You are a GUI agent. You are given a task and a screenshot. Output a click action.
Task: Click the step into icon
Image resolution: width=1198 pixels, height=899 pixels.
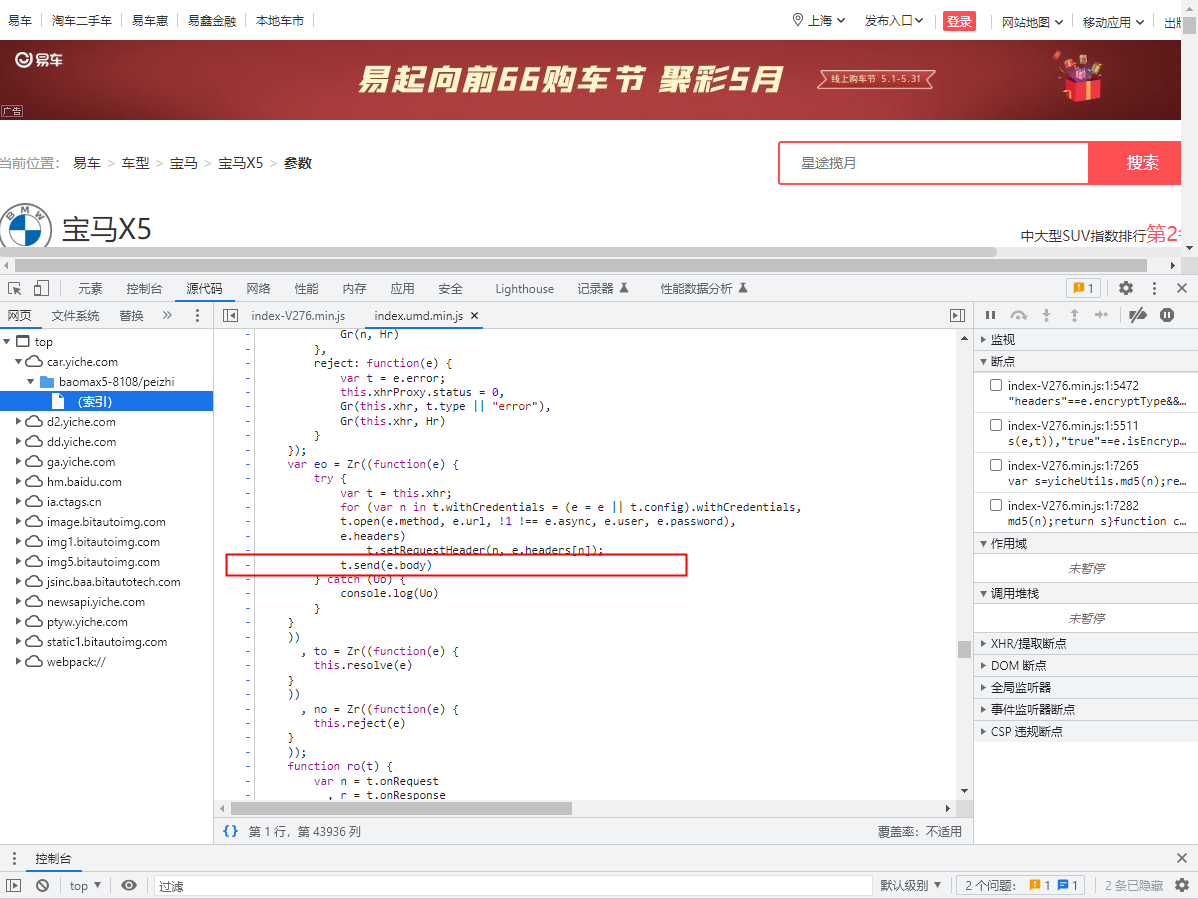tap(1047, 315)
